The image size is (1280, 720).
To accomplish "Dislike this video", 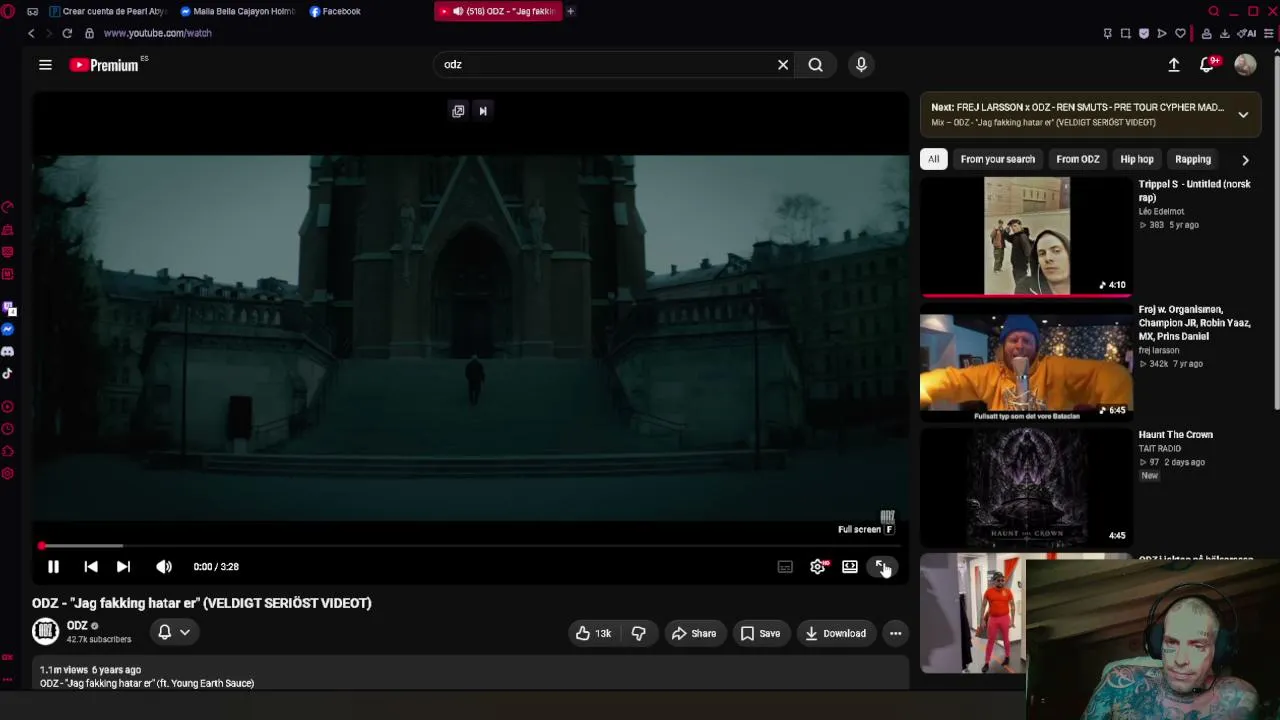I will pos(638,633).
